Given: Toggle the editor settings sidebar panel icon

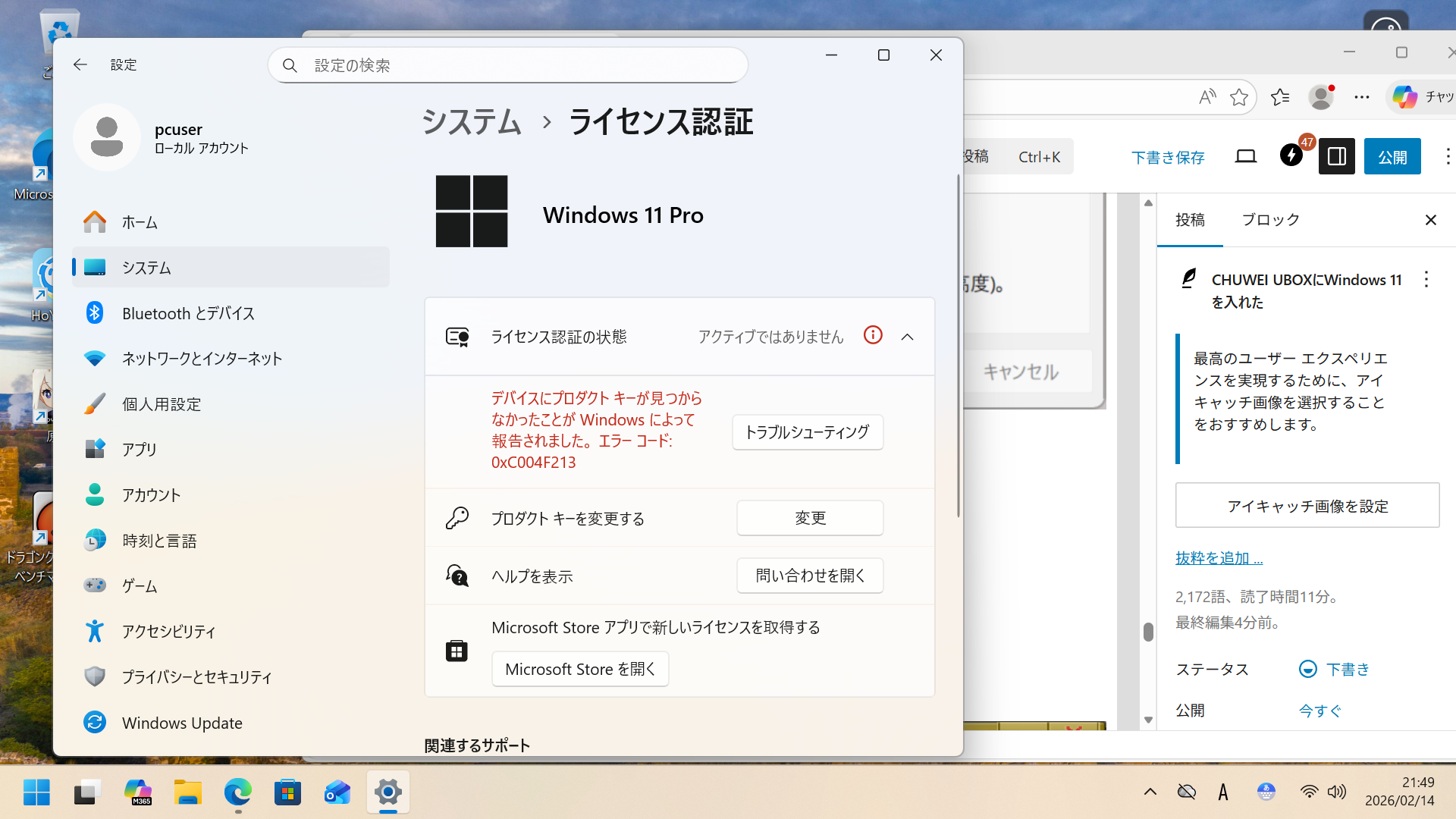Looking at the screenshot, I should point(1336,156).
